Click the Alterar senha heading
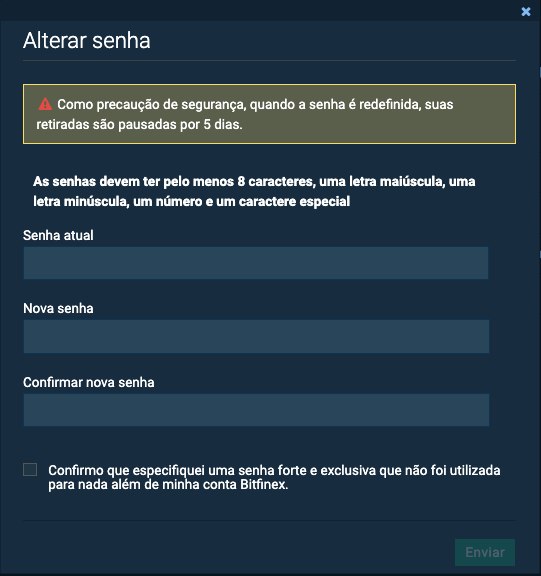Viewport: 541px width, 576px height. [x=87, y=40]
